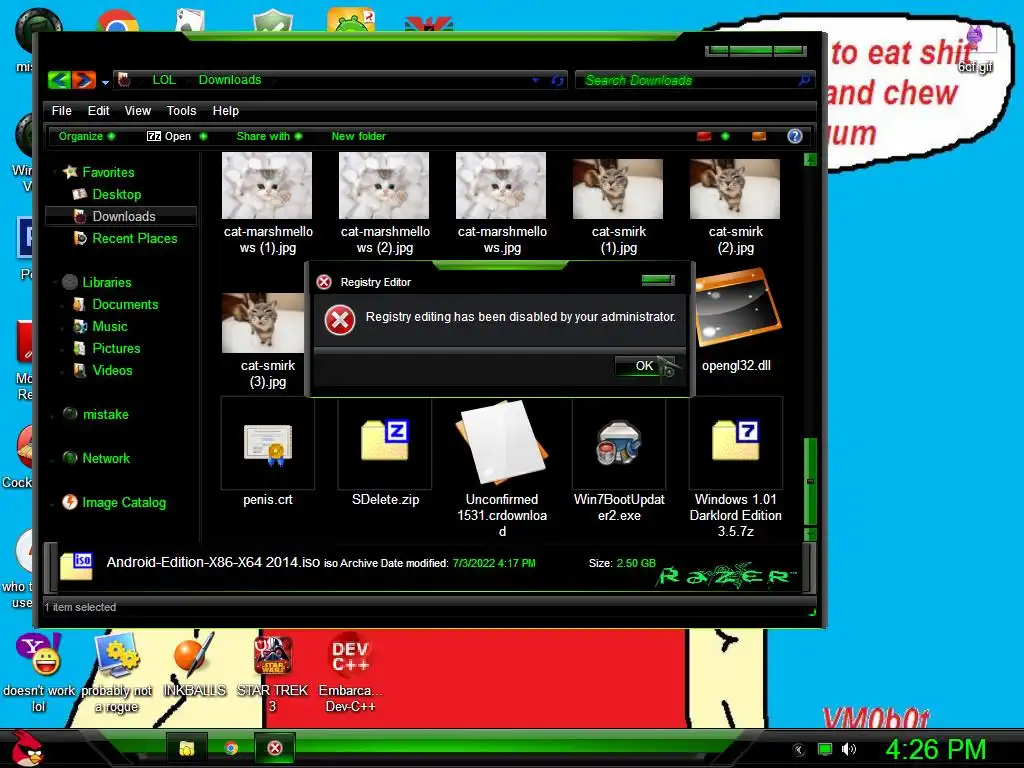Select the cat-smirk (1).jpg thumbnail
Image resolution: width=1024 pixels, height=768 pixels.
(618, 189)
